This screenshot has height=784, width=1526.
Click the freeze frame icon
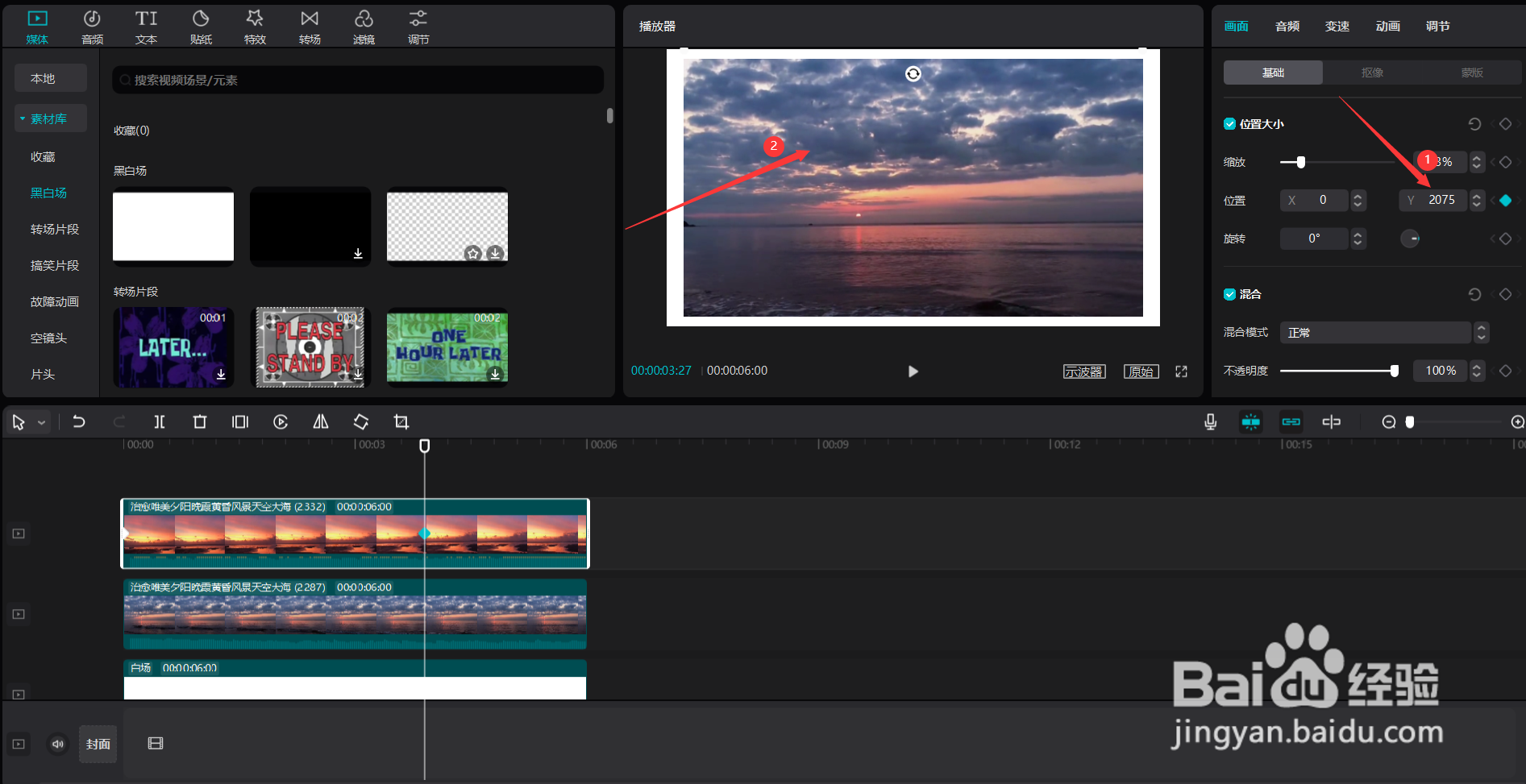coord(240,421)
